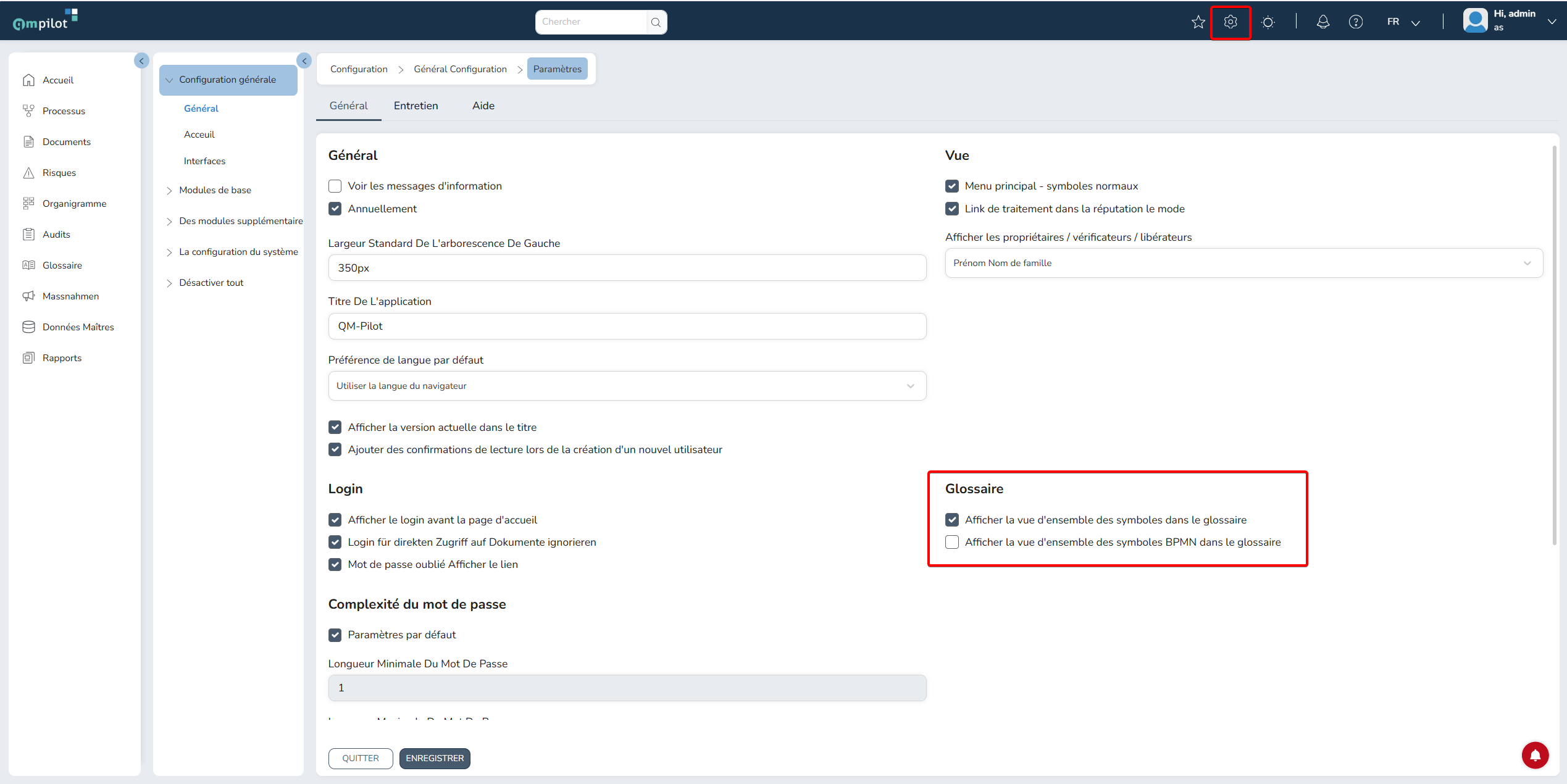Enable Voir les messages d'information checkbox
Image resolution: width=1567 pixels, height=784 pixels.
(x=335, y=186)
